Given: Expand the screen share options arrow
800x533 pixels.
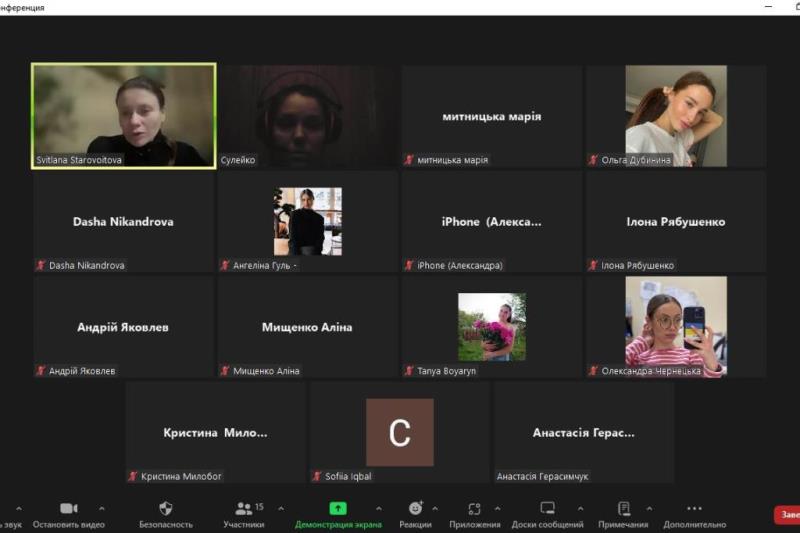Looking at the screenshot, I should [379, 509].
